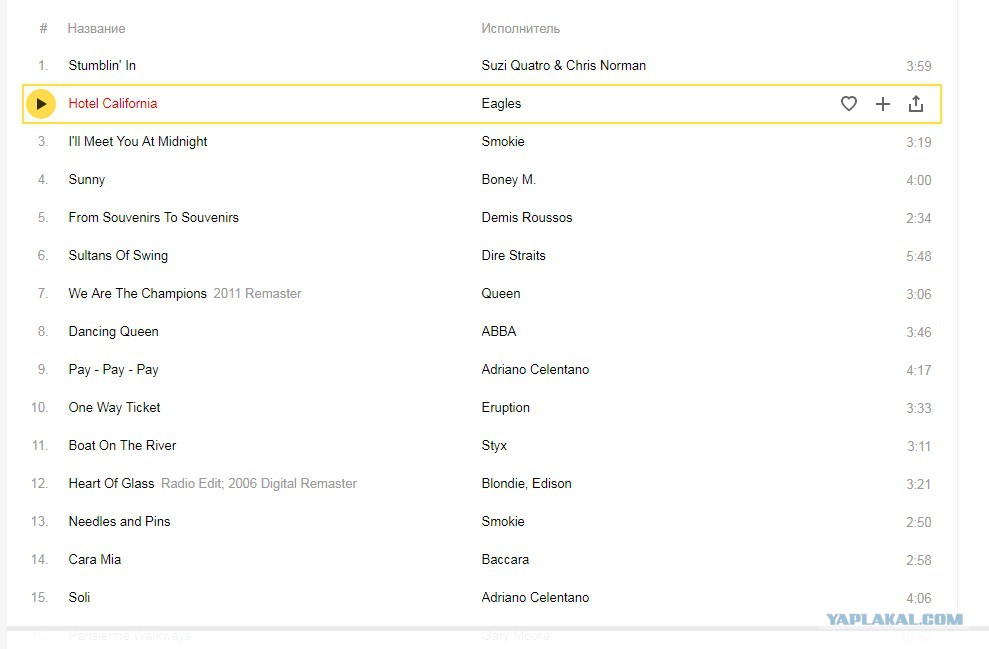The height and width of the screenshot is (649, 989).
Task: Click the 5:48 duration of Sultans Of Swing
Action: pos(918,256)
